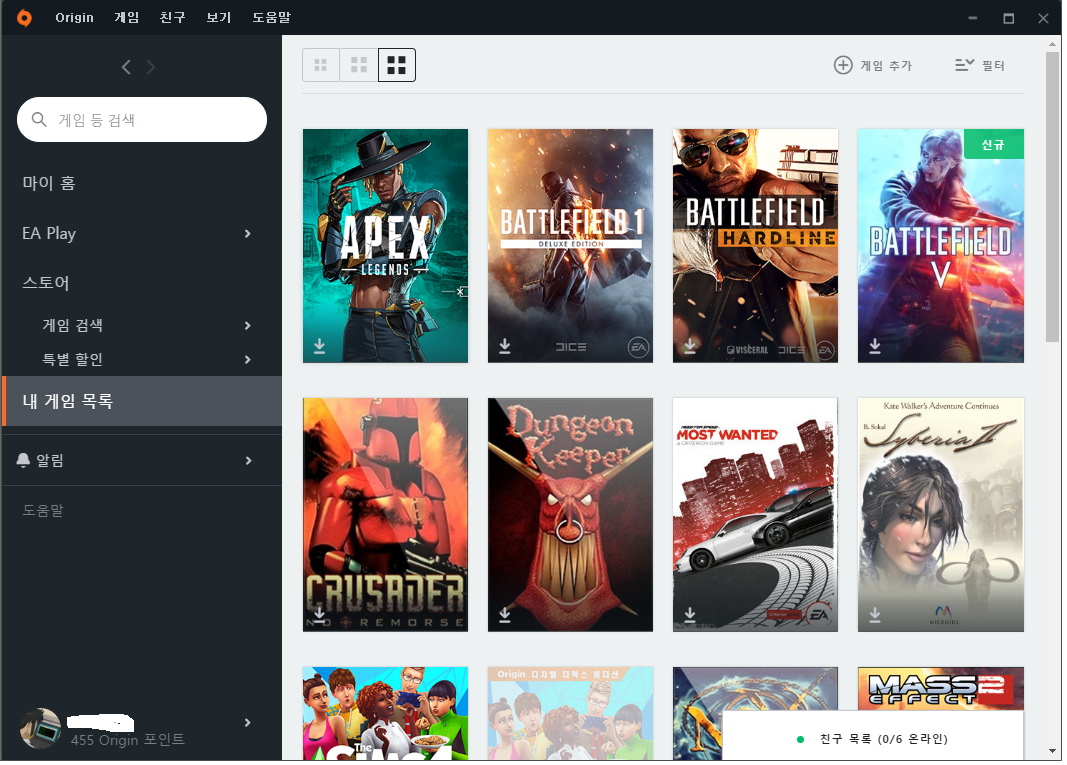
Task: Open the 보기 menu
Action: [x=218, y=18]
